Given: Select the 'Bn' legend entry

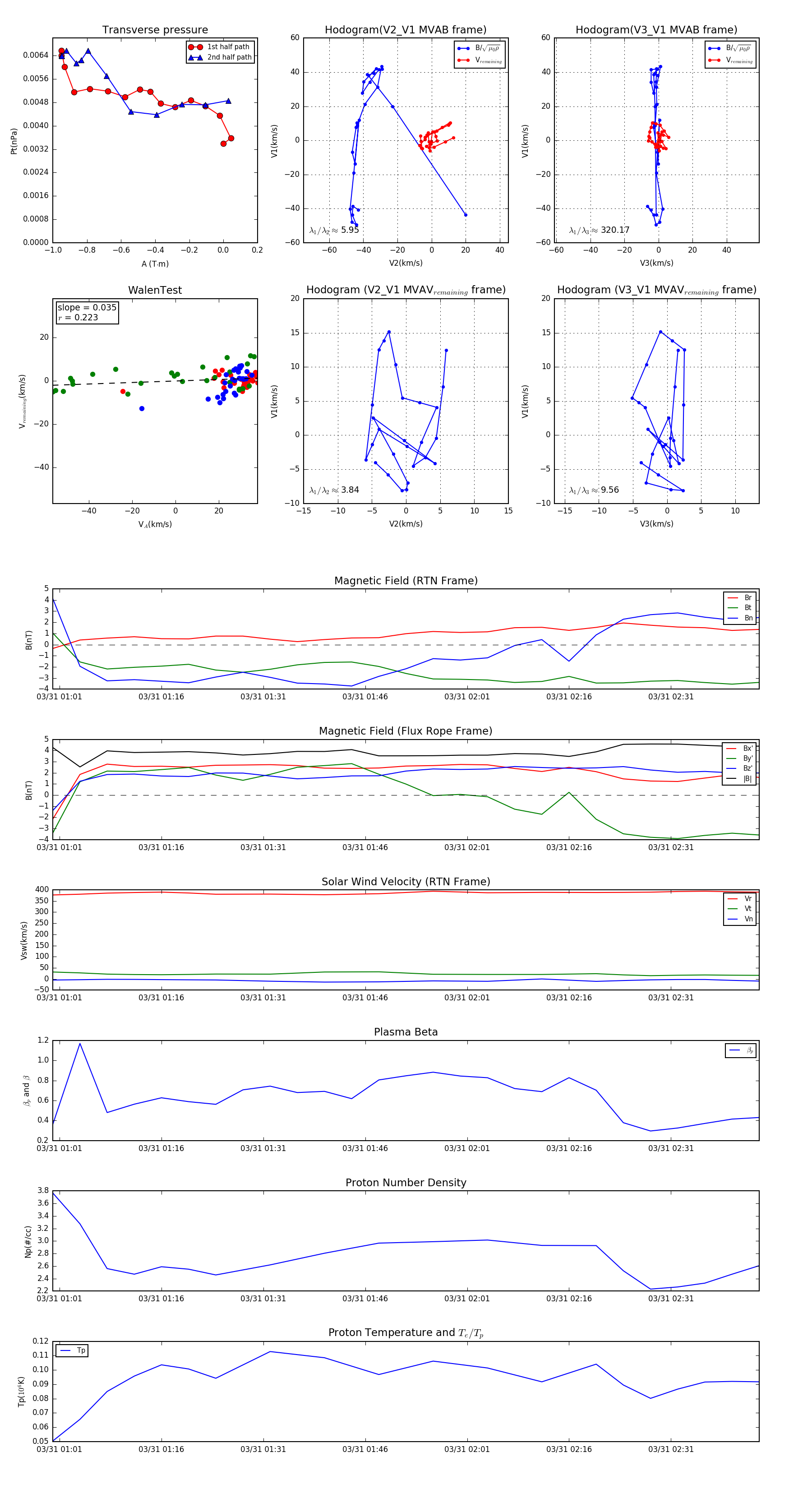Looking at the screenshot, I should (740, 618).
